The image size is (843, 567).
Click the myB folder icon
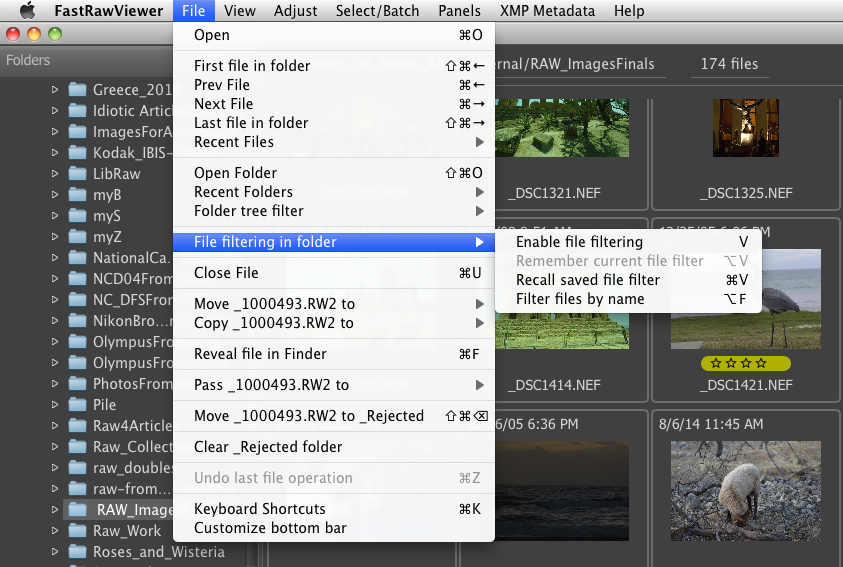coord(78,195)
